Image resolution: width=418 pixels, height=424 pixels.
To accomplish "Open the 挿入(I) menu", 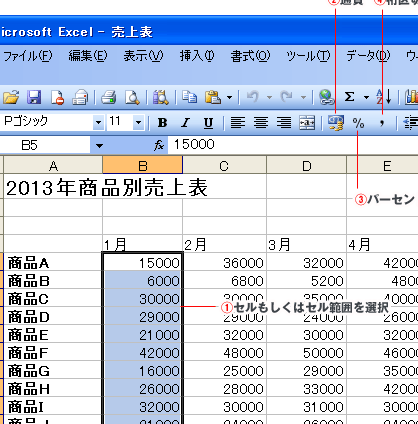I will coord(197,56).
